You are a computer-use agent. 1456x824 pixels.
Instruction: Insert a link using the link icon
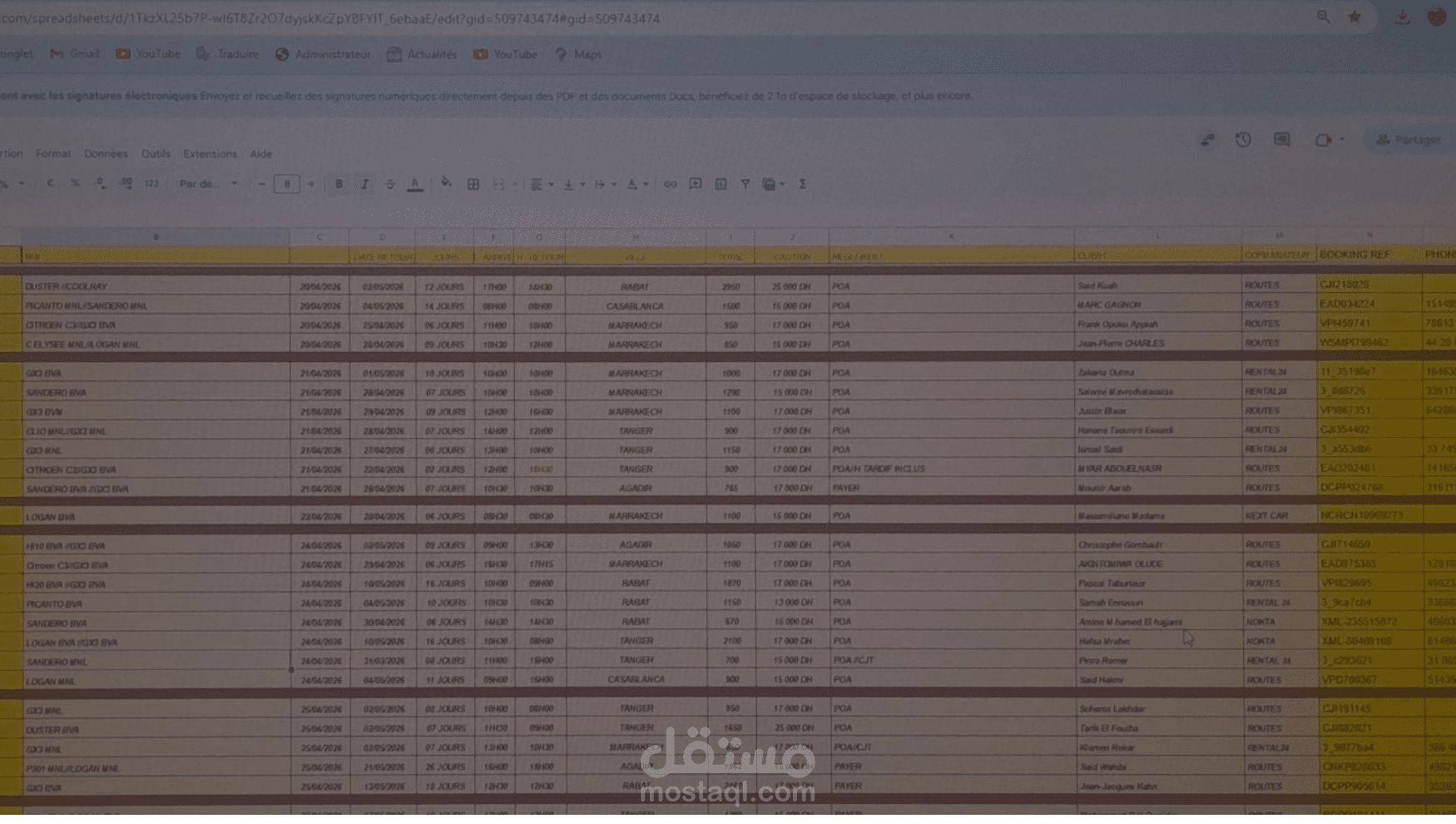tap(671, 184)
